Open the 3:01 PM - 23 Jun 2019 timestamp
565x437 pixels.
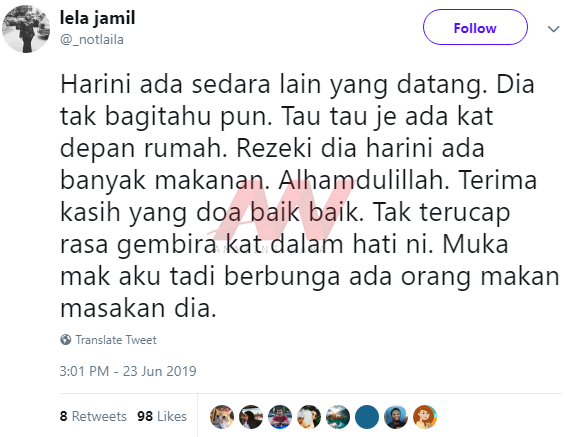[x=128, y=371]
